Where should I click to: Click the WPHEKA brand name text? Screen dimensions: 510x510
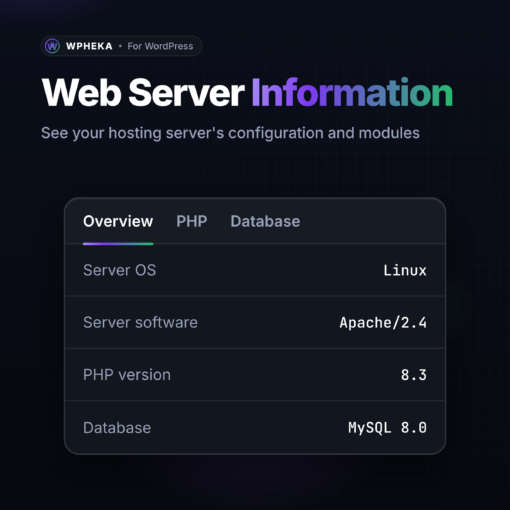(89, 46)
